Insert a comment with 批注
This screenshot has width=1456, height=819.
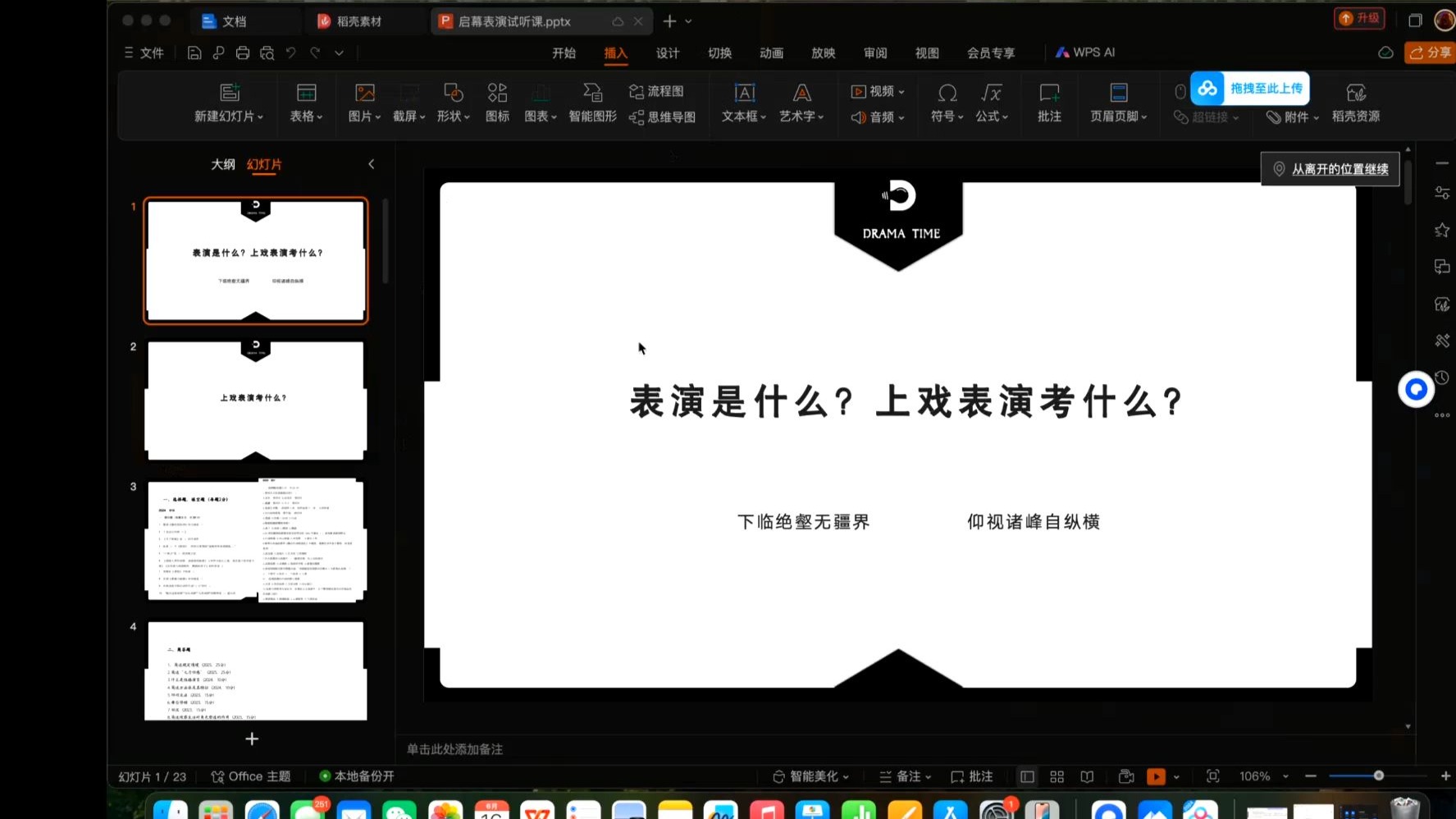tap(1048, 102)
